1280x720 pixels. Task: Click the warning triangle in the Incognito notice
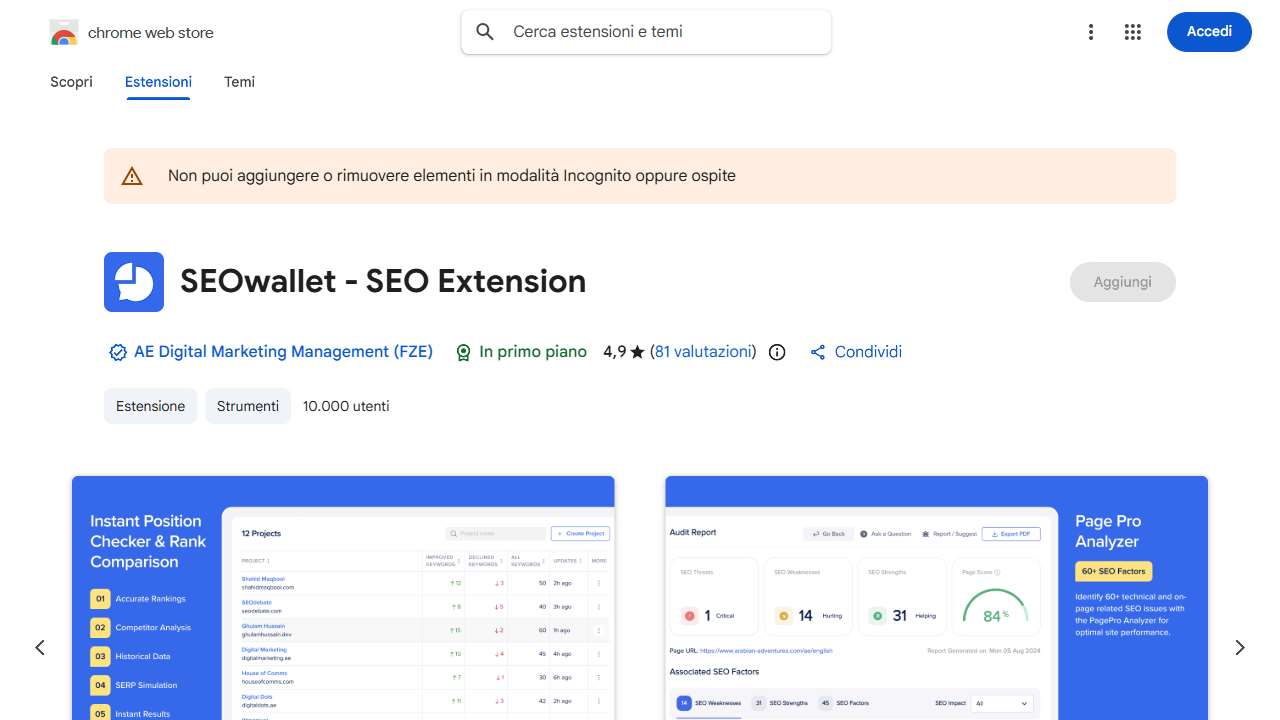point(132,175)
